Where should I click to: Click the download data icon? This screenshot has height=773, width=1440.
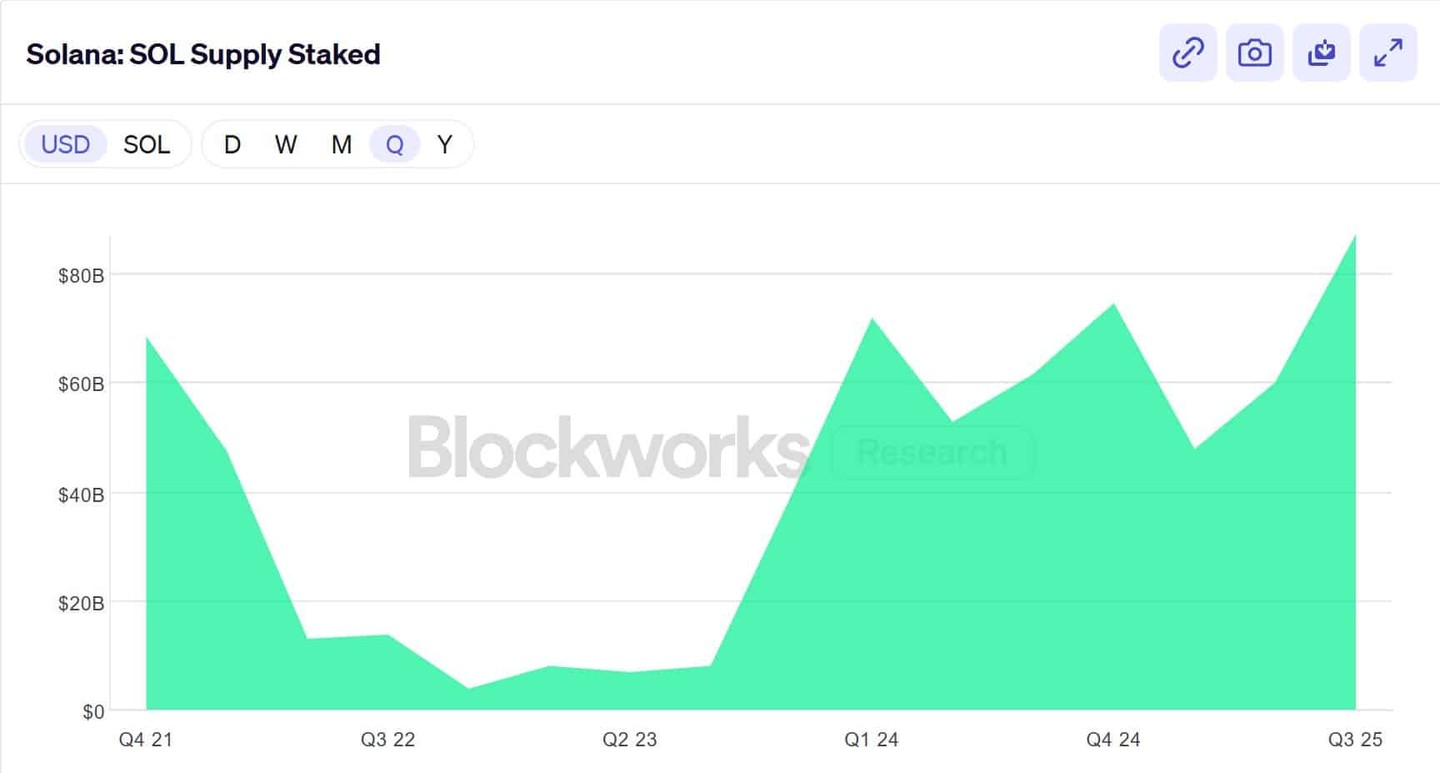pyautogui.click(x=1321, y=53)
